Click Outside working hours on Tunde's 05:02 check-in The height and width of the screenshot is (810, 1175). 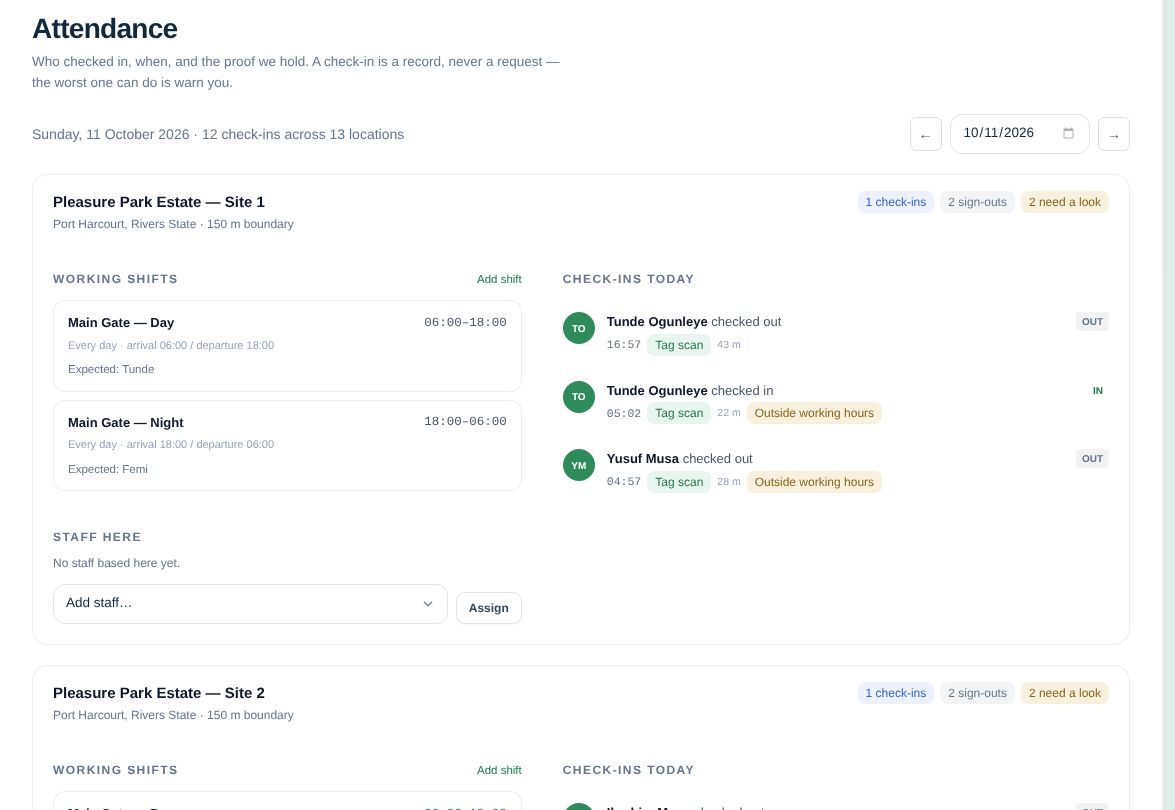click(x=814, y=413)
